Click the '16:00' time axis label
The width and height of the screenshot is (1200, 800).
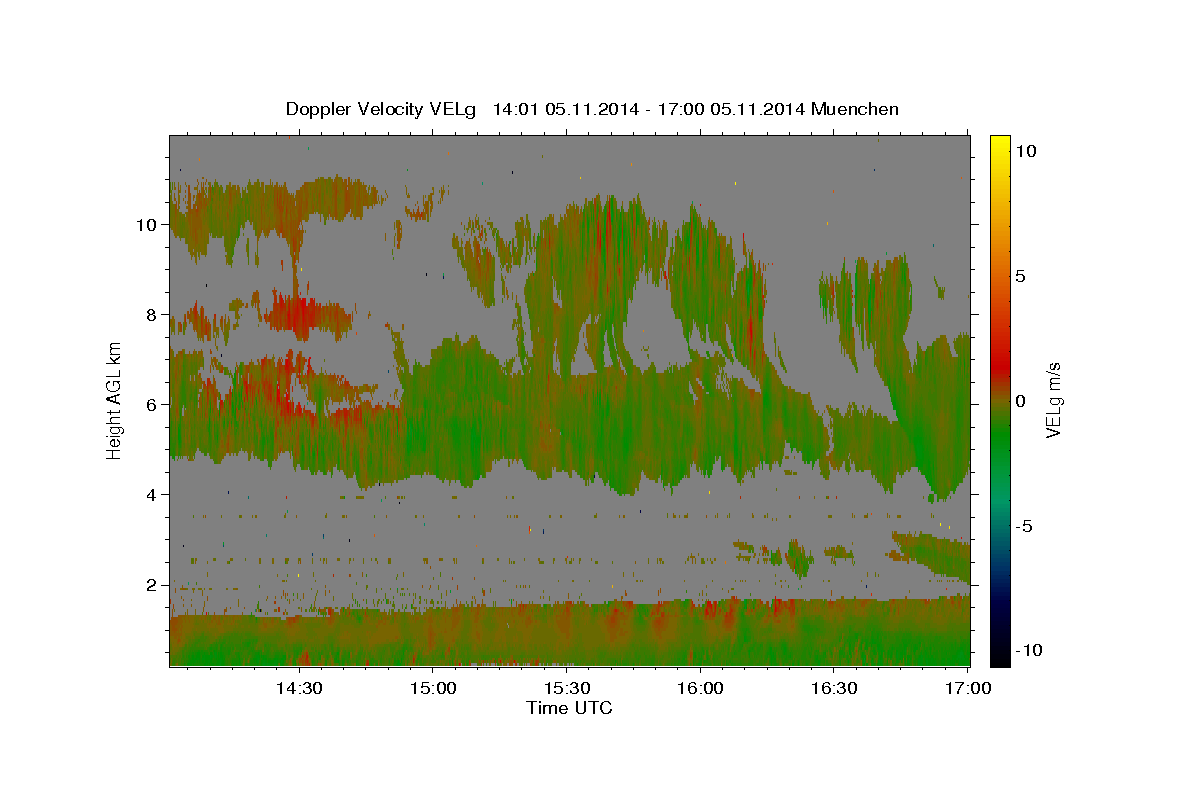pos(700,689)
